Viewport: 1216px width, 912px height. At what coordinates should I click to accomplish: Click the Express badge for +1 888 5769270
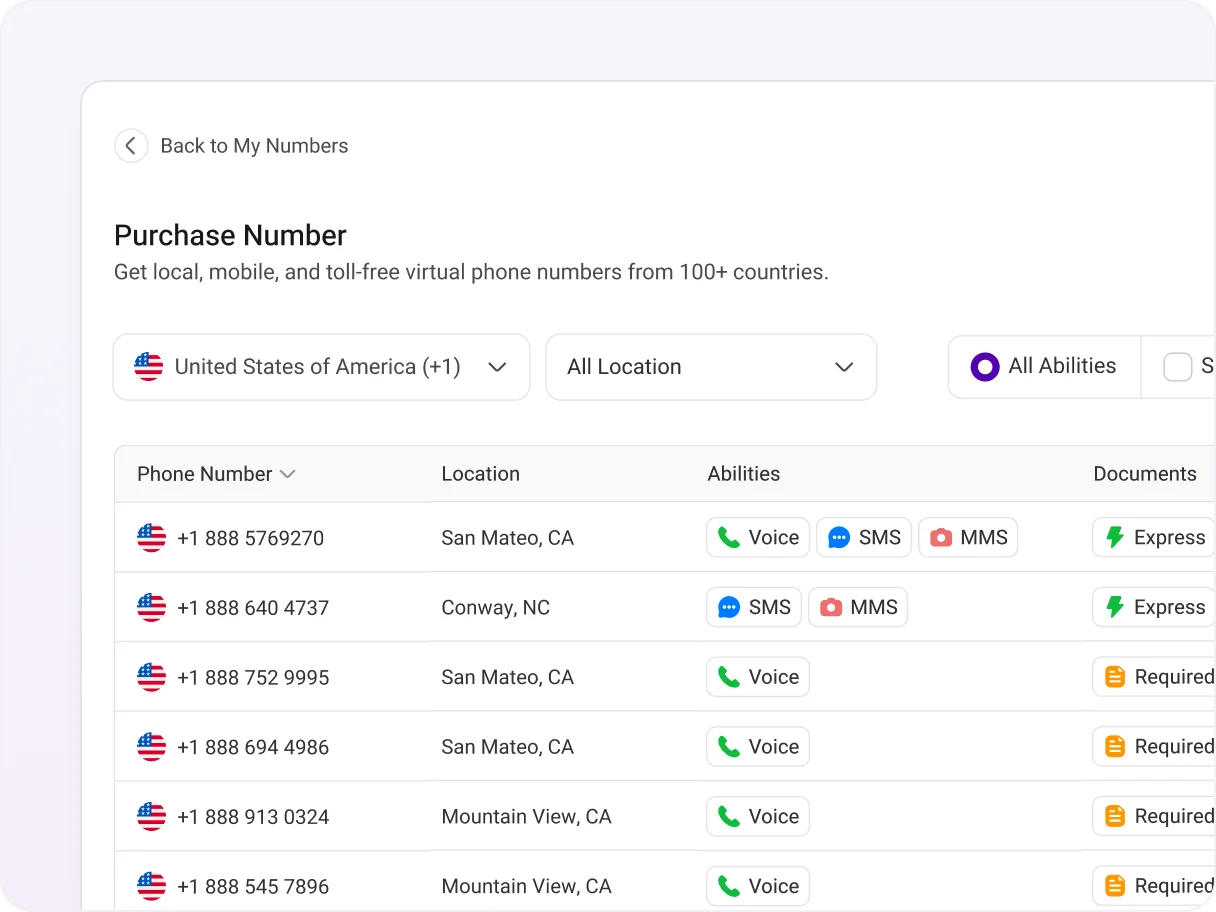pos(1154,537)
